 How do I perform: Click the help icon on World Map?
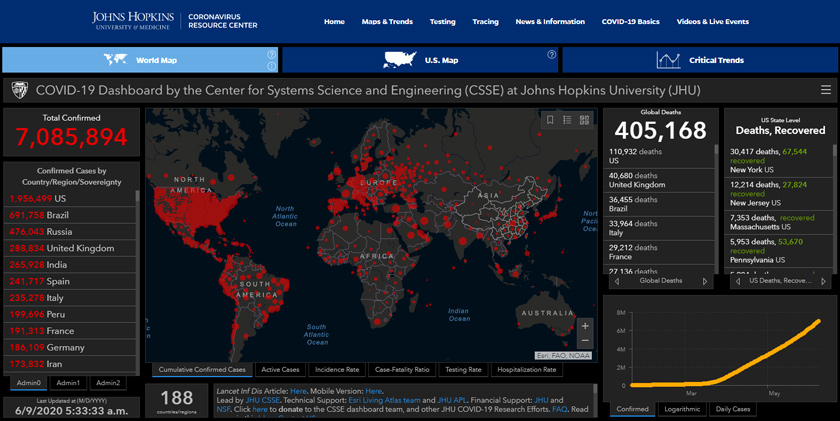click(x=271, y=55)
